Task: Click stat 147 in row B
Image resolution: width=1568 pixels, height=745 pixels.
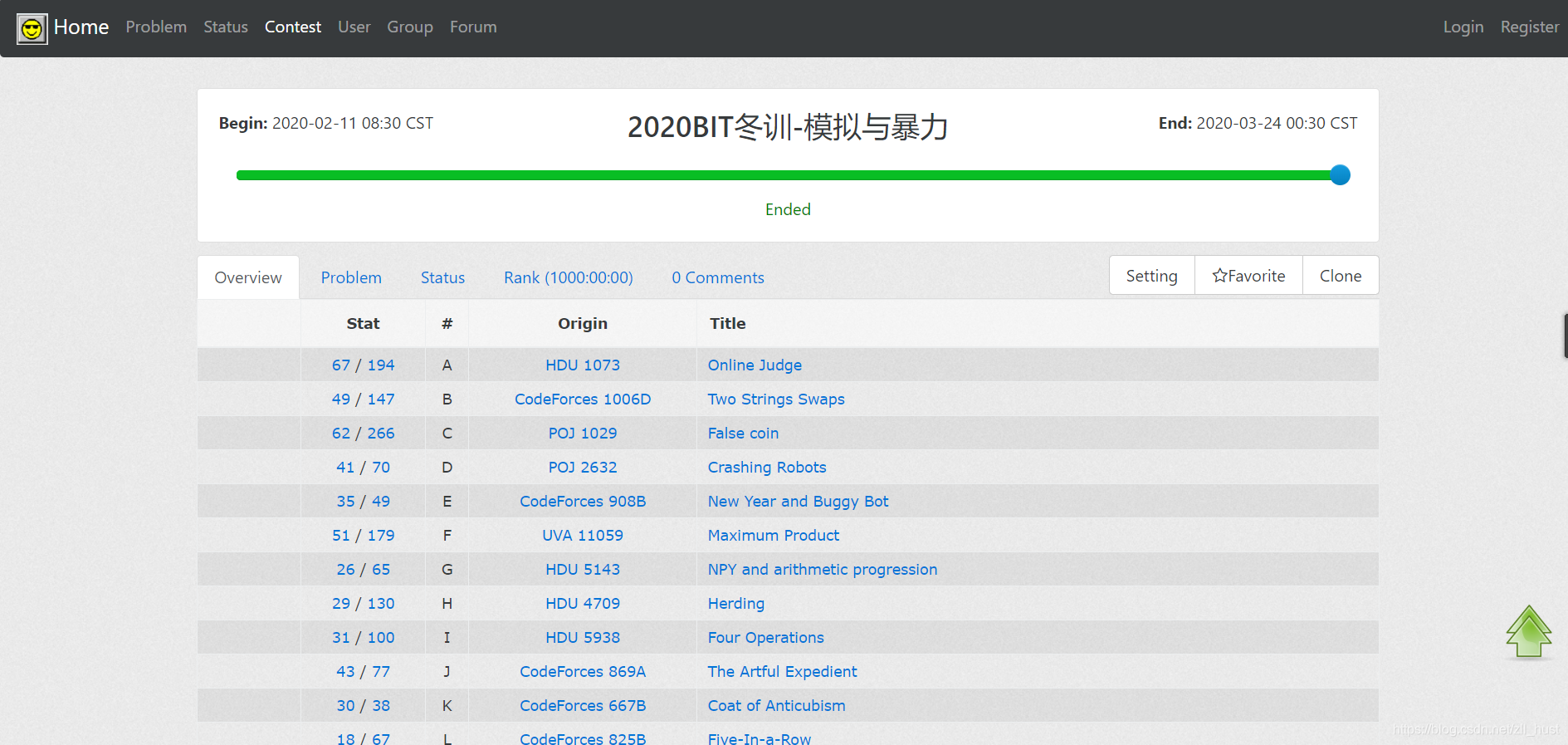Action: point(381,399)
